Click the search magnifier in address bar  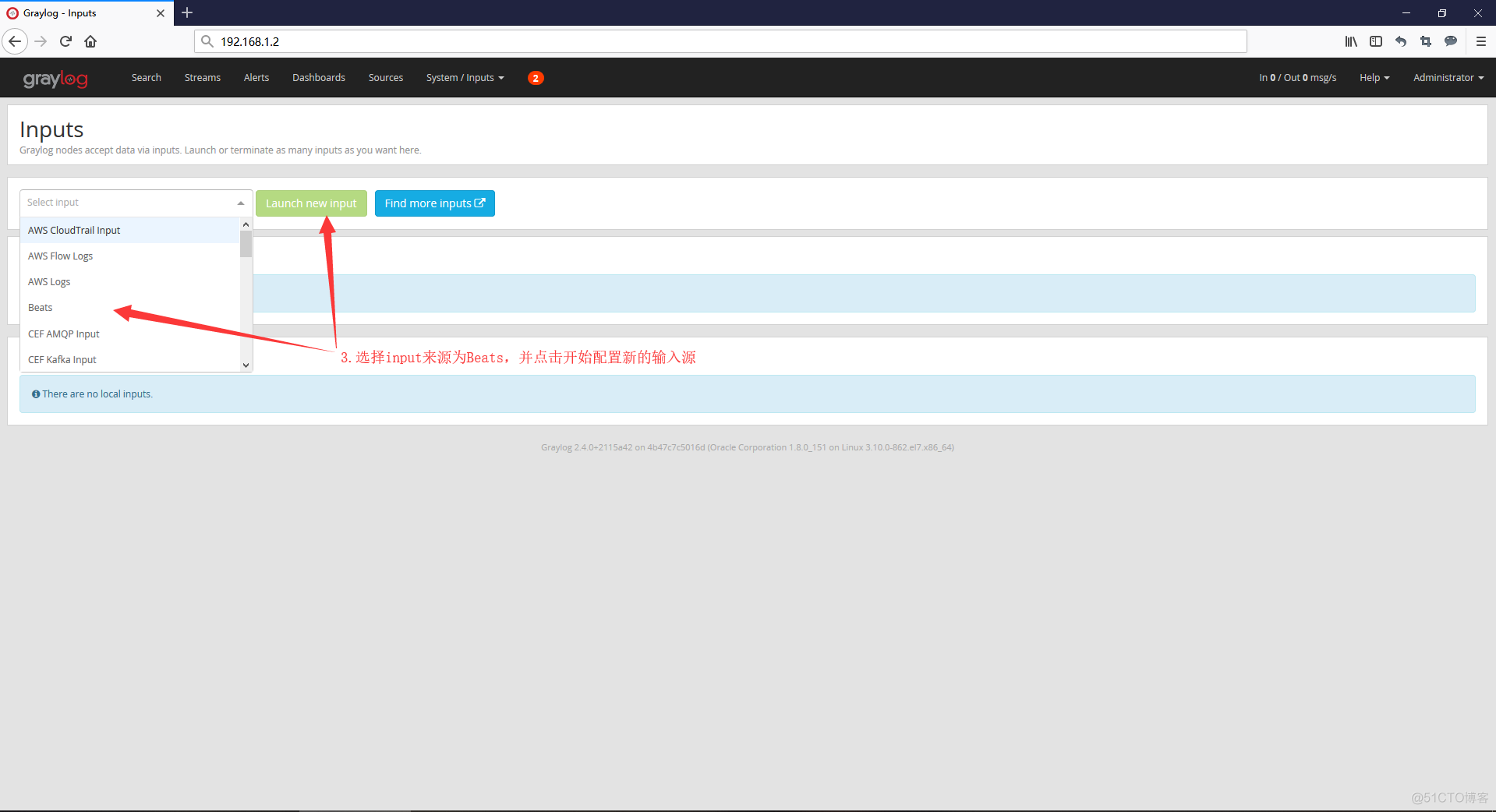pyautogui.click(x=207, y=41)
